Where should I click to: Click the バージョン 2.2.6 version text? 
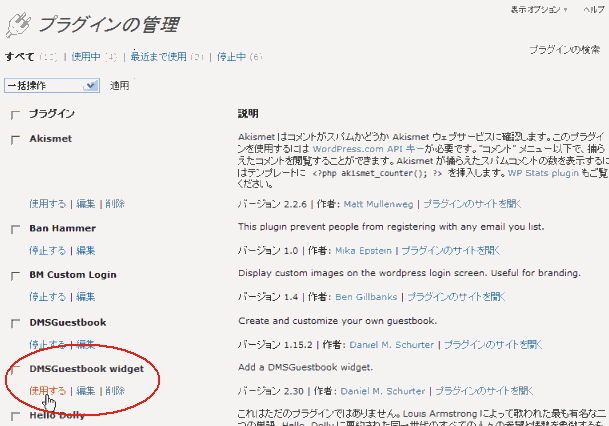(x=272, y=204)
